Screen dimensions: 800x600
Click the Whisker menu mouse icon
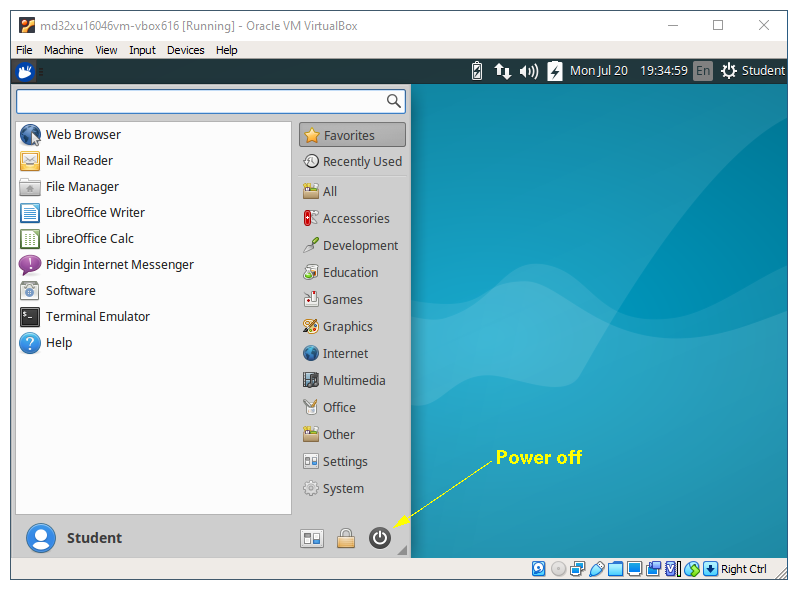26,71
